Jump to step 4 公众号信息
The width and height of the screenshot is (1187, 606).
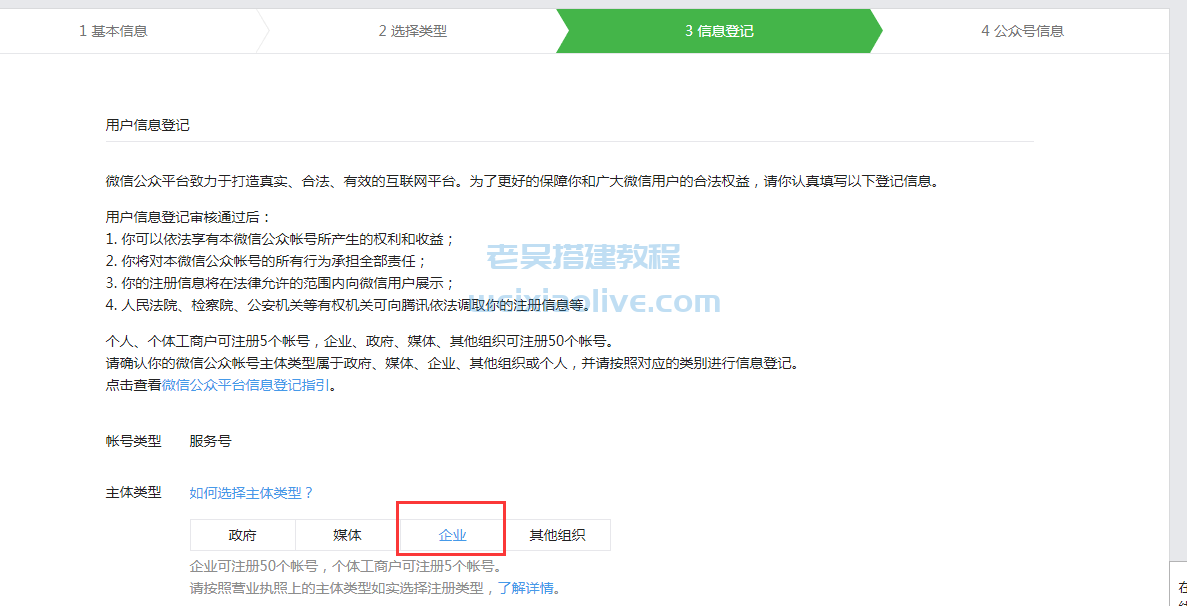click(1019, 30)
